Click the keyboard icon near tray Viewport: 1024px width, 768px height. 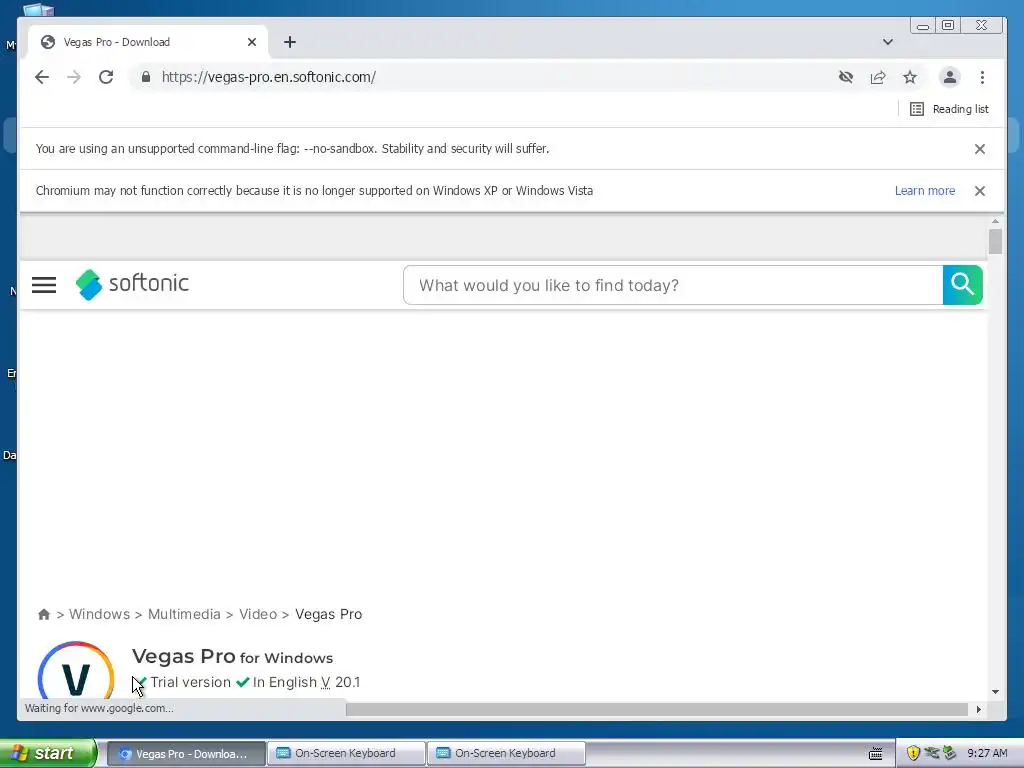tap(876, 754)
